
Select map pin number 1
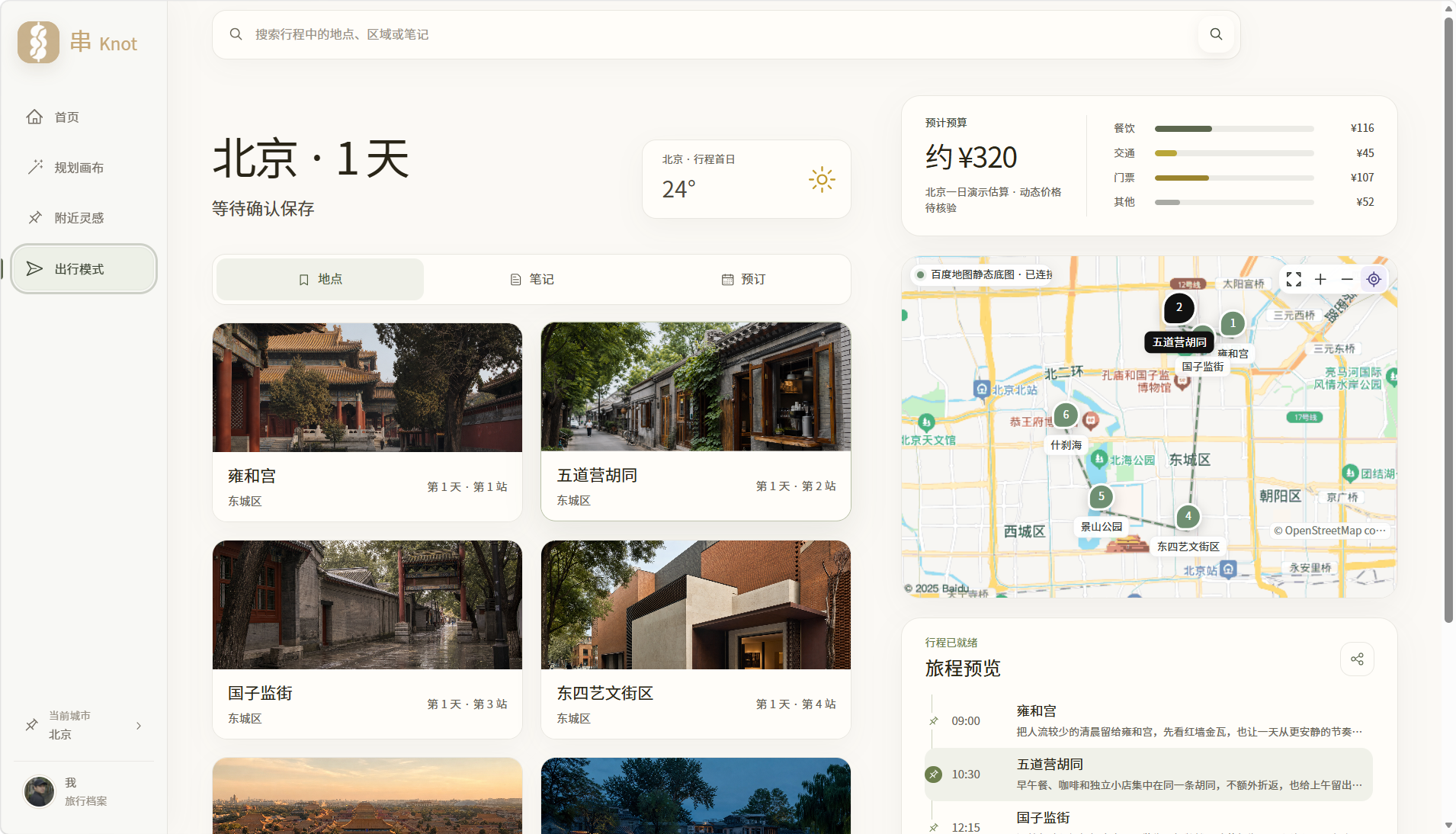(x=1233, y=323)
